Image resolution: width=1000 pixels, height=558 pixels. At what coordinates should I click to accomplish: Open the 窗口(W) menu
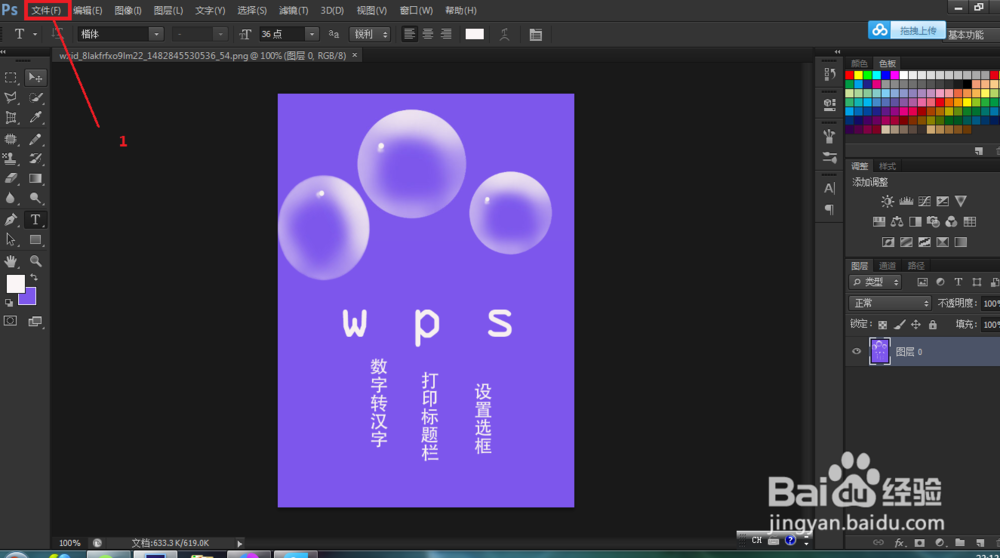[416, 10]
